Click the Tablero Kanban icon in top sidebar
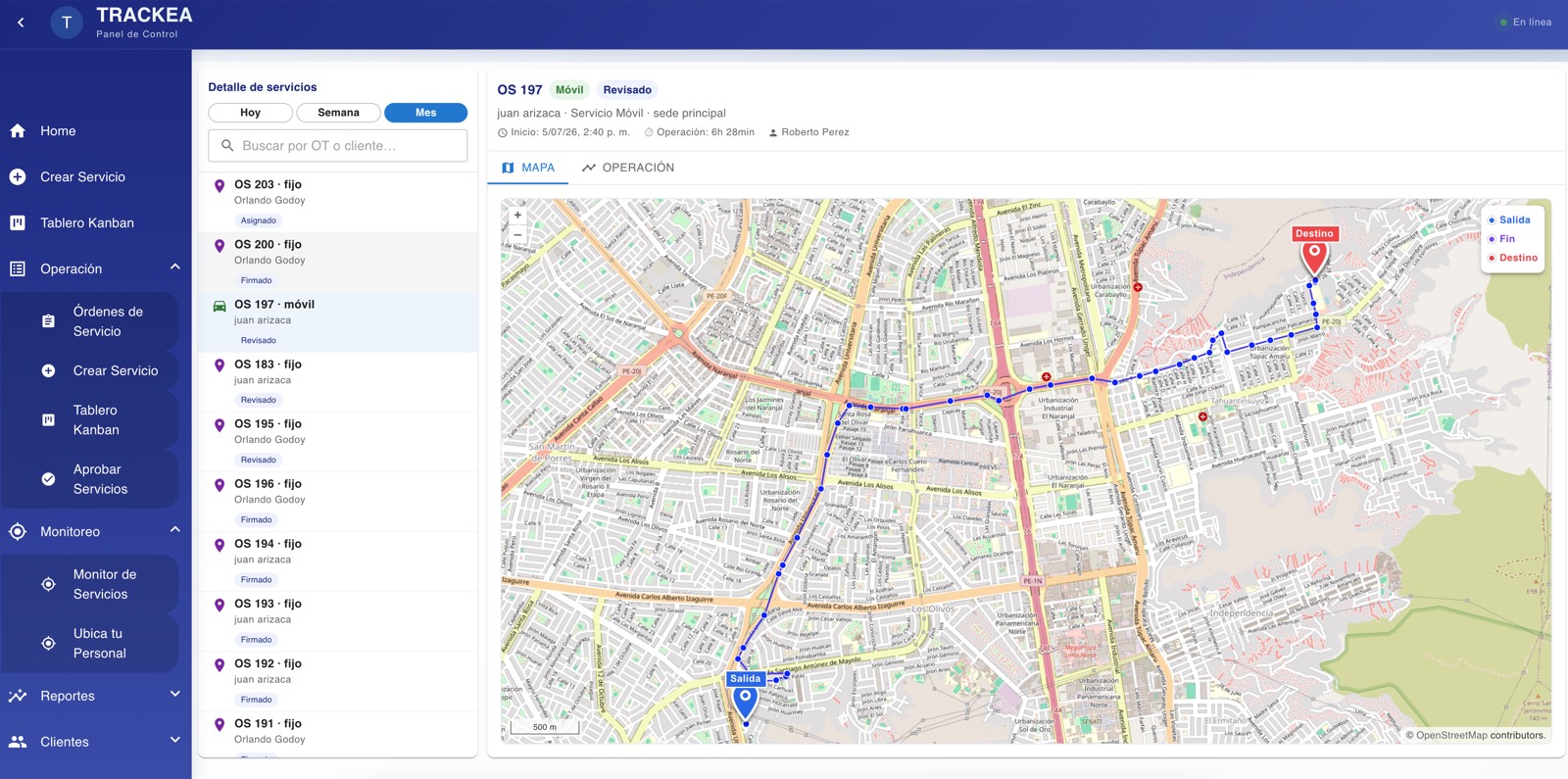1568x779 pixels. click(18, 223)
